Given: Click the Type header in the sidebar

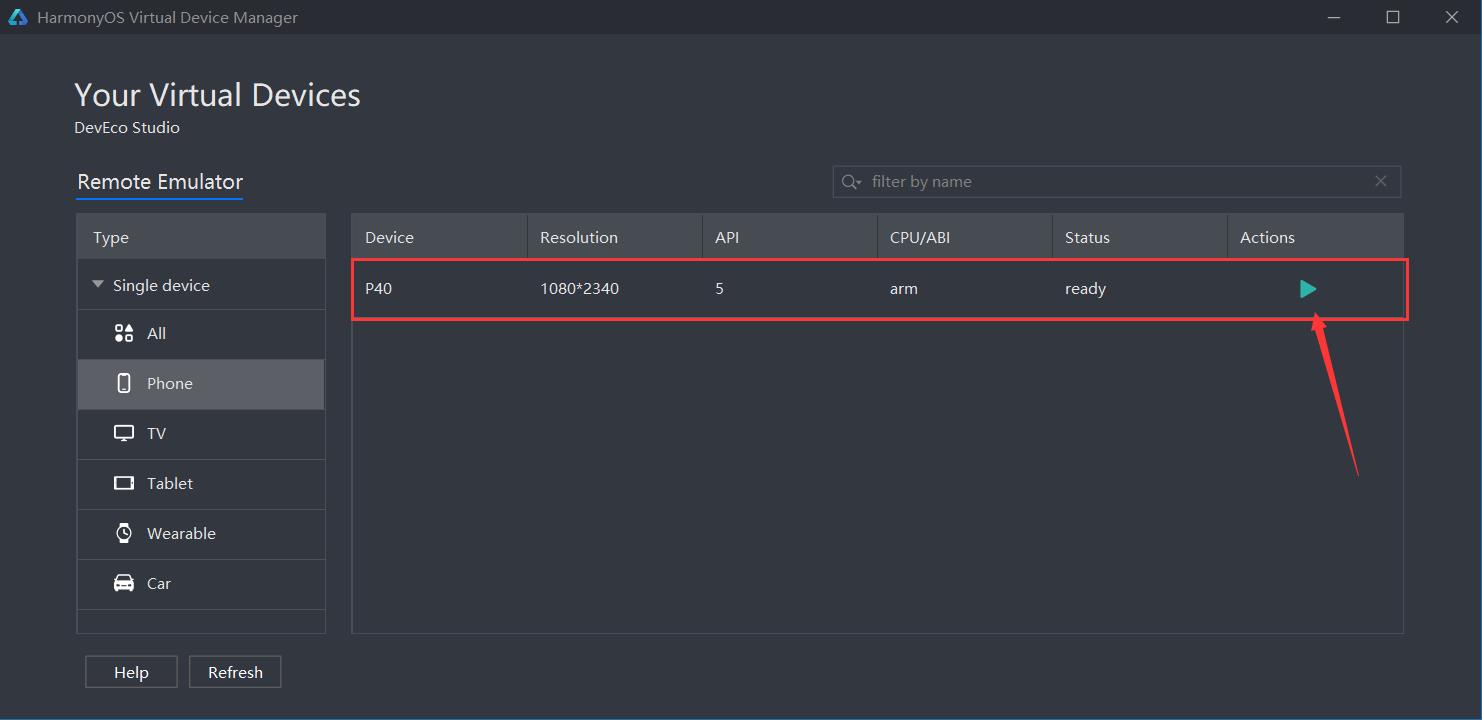Looking at the screenshot, I should [201, 237].
